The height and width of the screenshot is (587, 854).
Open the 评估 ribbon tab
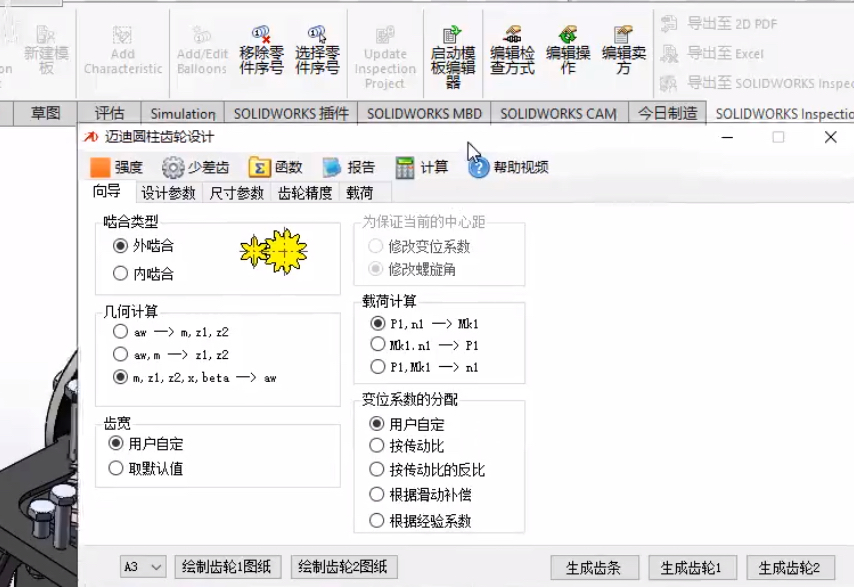pyautogui.click(x=109, y=113)
